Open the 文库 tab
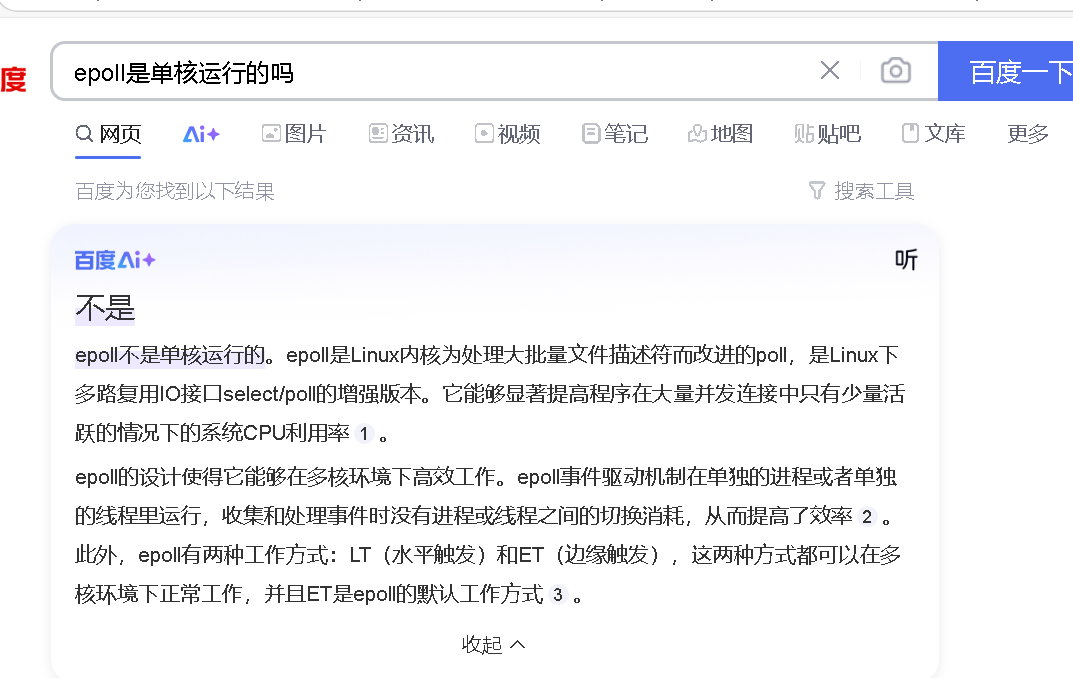 coord(933,133)
